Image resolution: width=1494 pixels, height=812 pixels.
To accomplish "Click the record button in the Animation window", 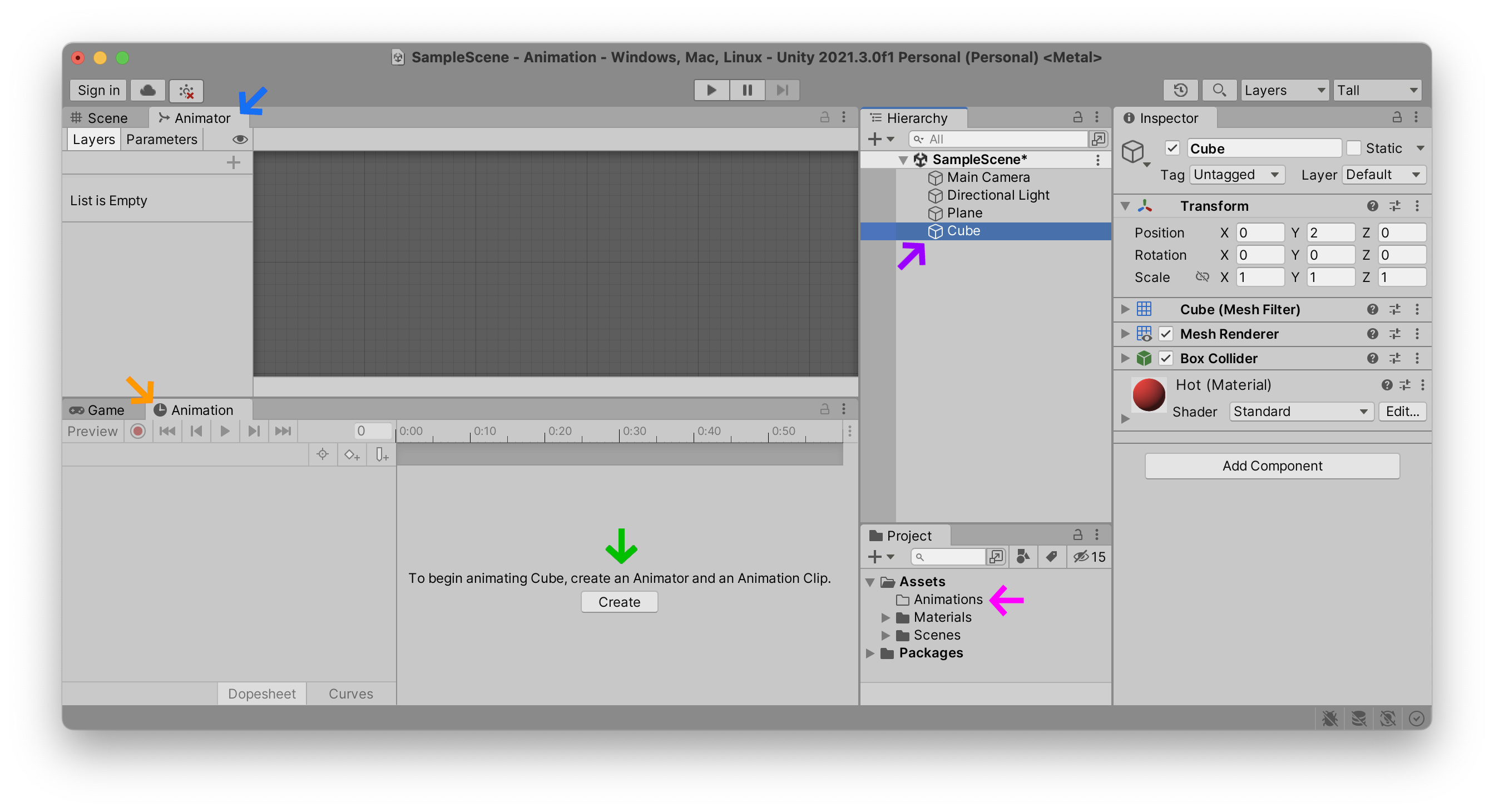I will 137,431.
